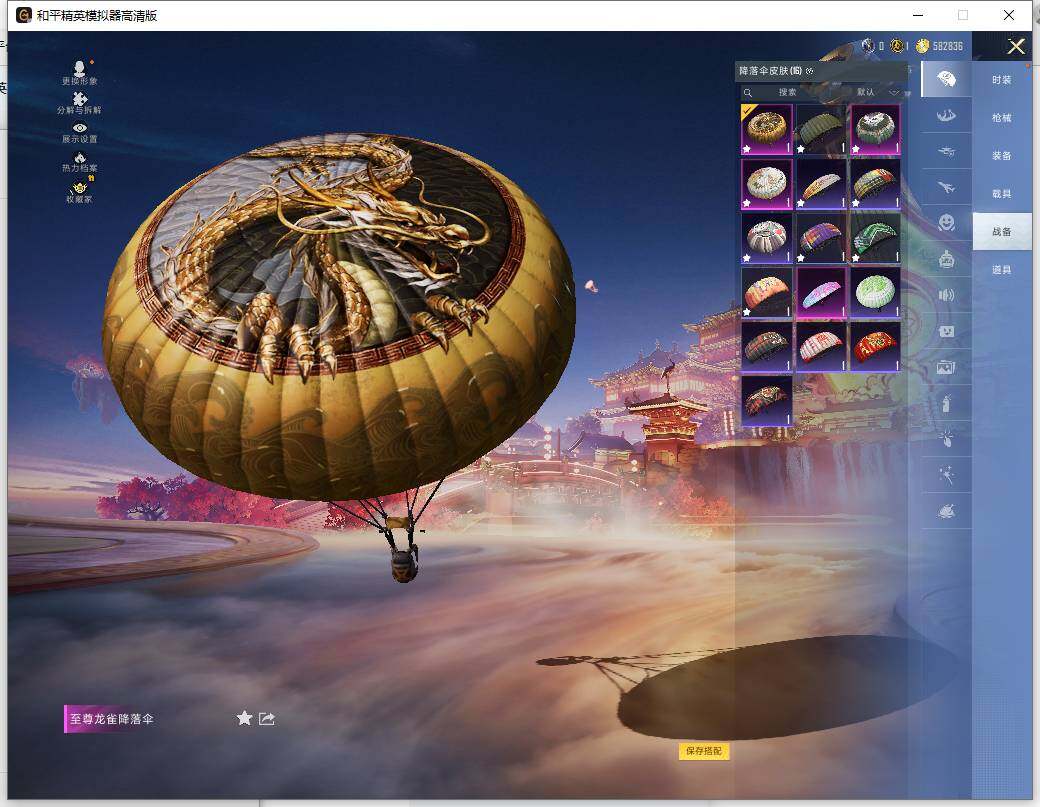Select the roast chicken category icon
Screen dimensions: 1040x807
946,511
